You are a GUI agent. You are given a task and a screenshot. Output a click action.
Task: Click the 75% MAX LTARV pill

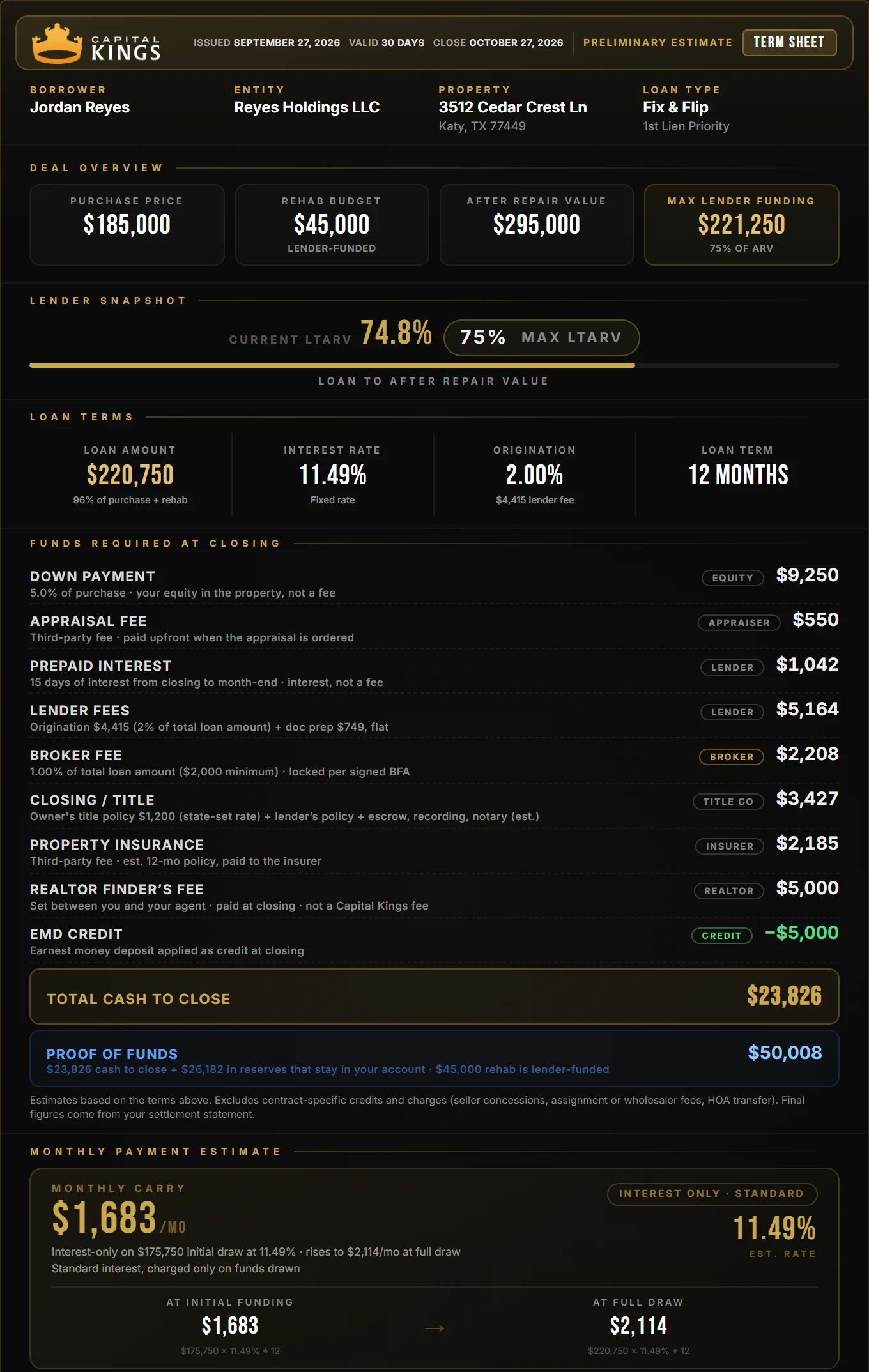coord(541,337)
